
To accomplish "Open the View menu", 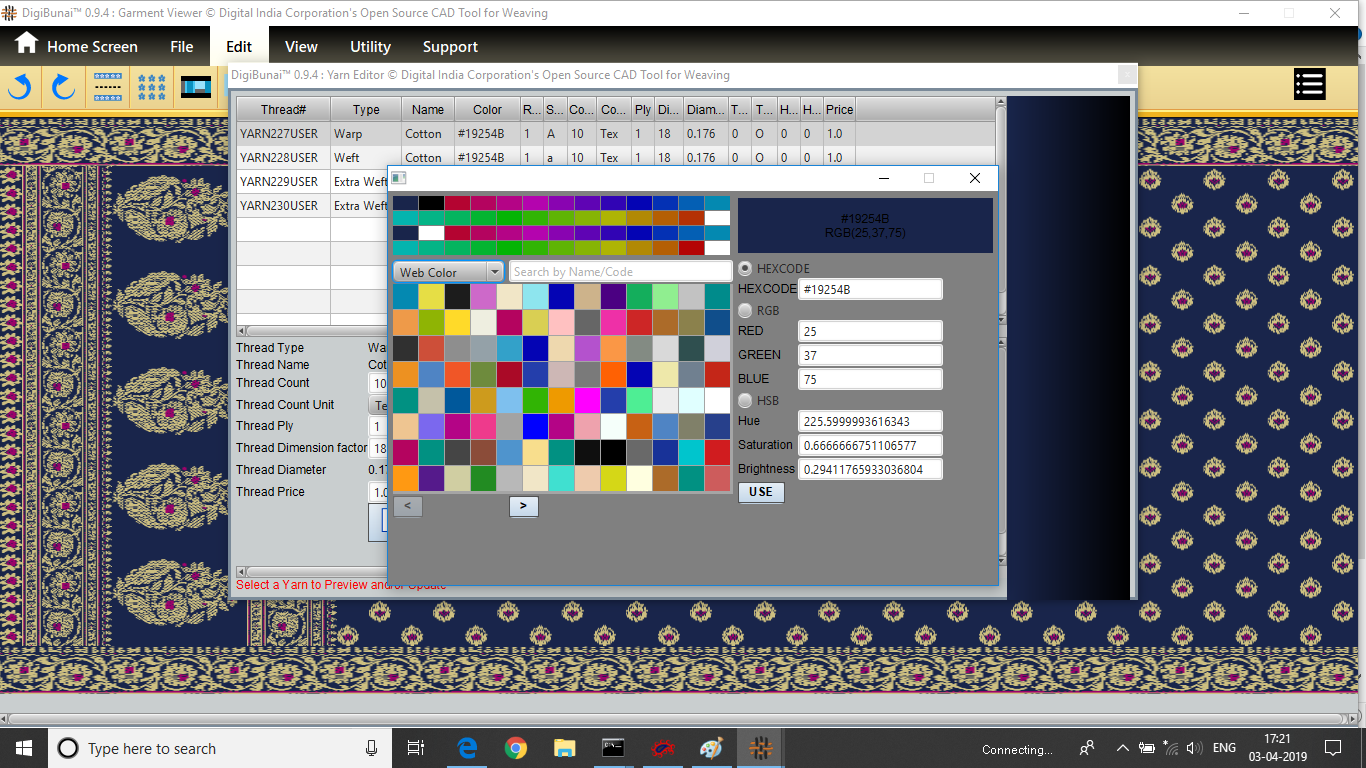I will [301, 47].
